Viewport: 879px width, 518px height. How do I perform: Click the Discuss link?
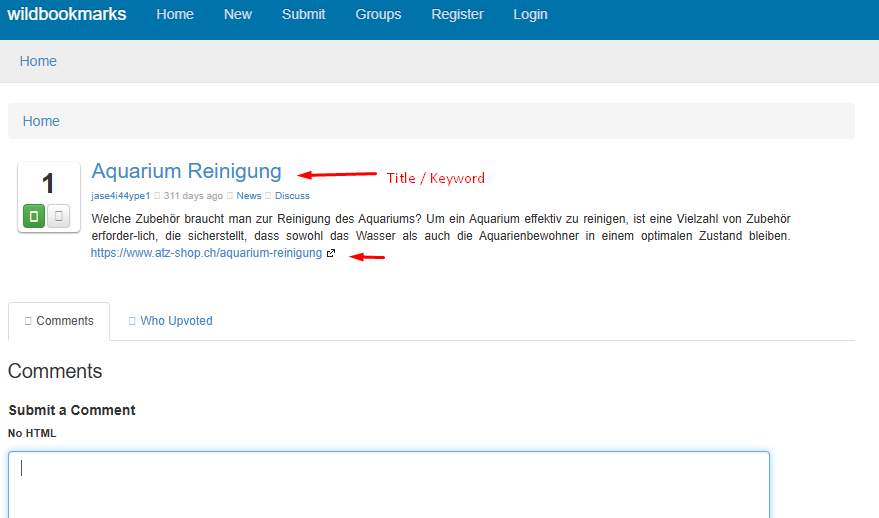click(x=292, y=196)
